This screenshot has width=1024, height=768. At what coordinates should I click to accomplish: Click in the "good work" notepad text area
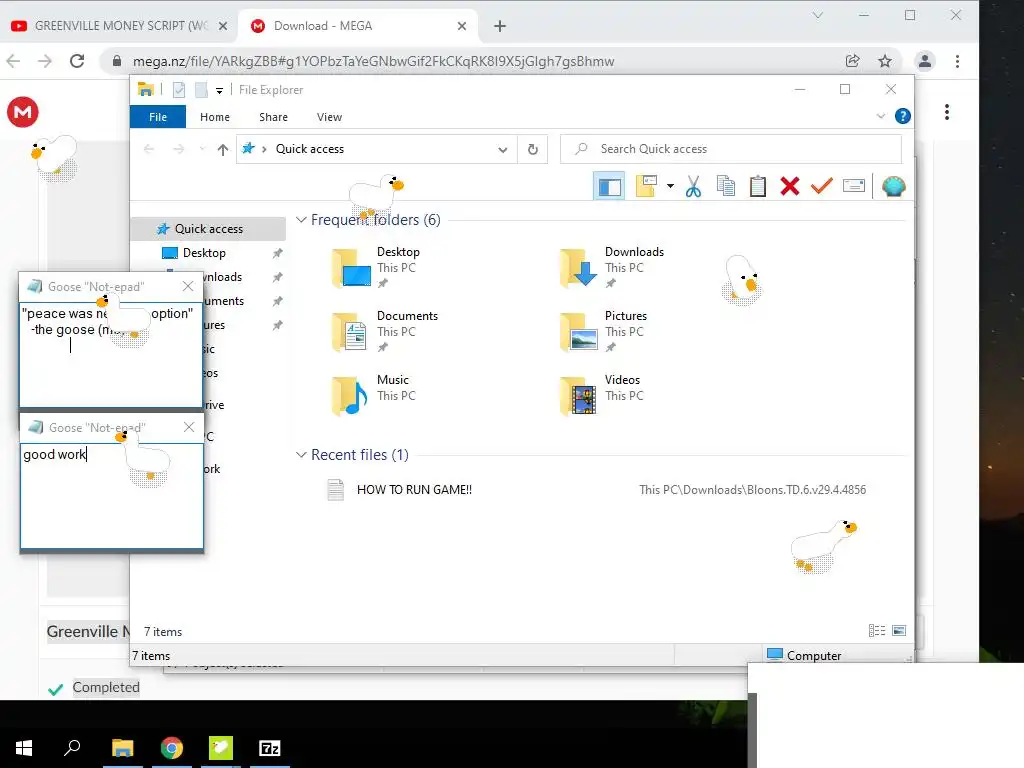[112, 496]
